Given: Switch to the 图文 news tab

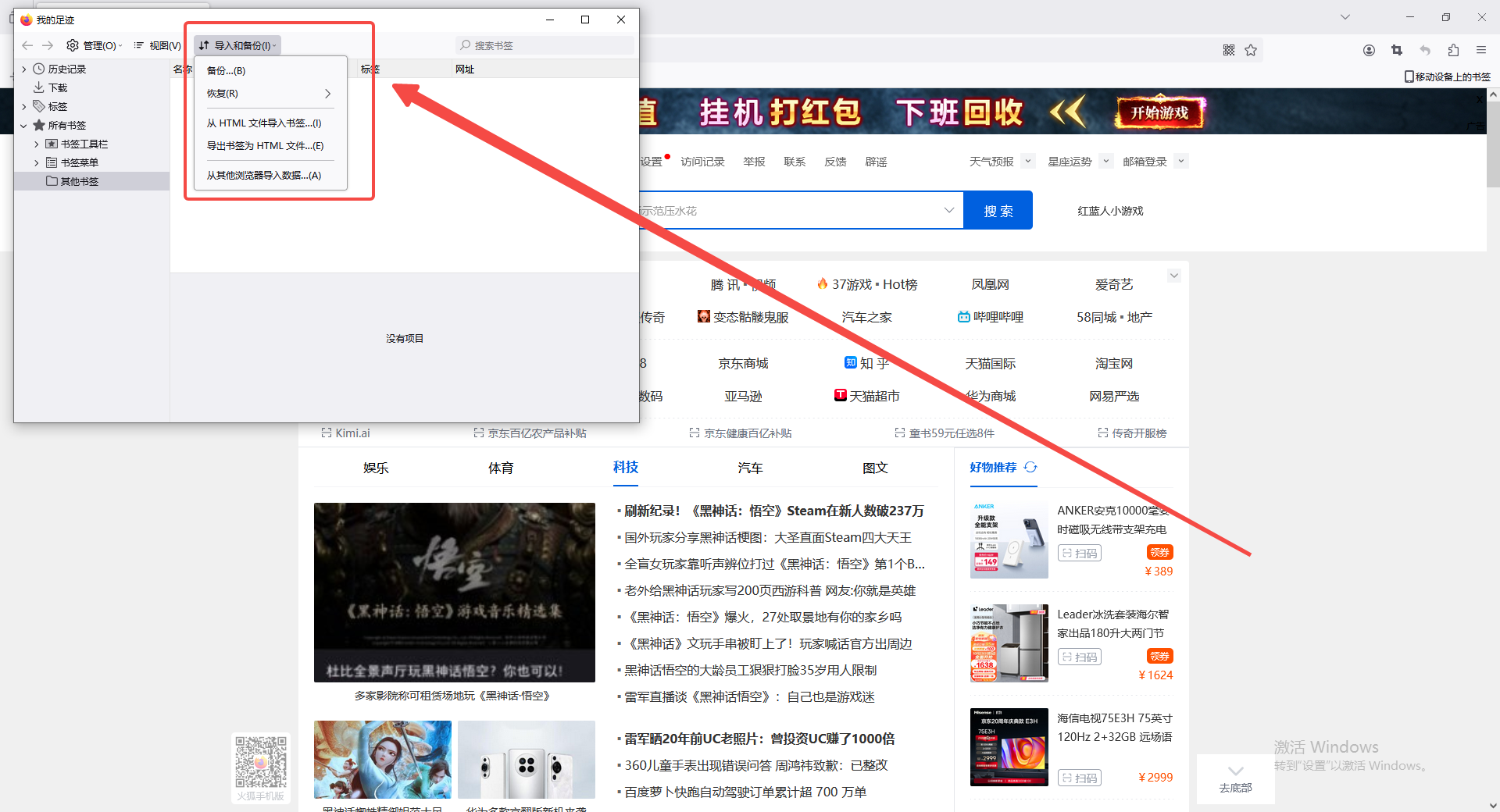Looking at the screenshot, I should (x=875, y=468).
